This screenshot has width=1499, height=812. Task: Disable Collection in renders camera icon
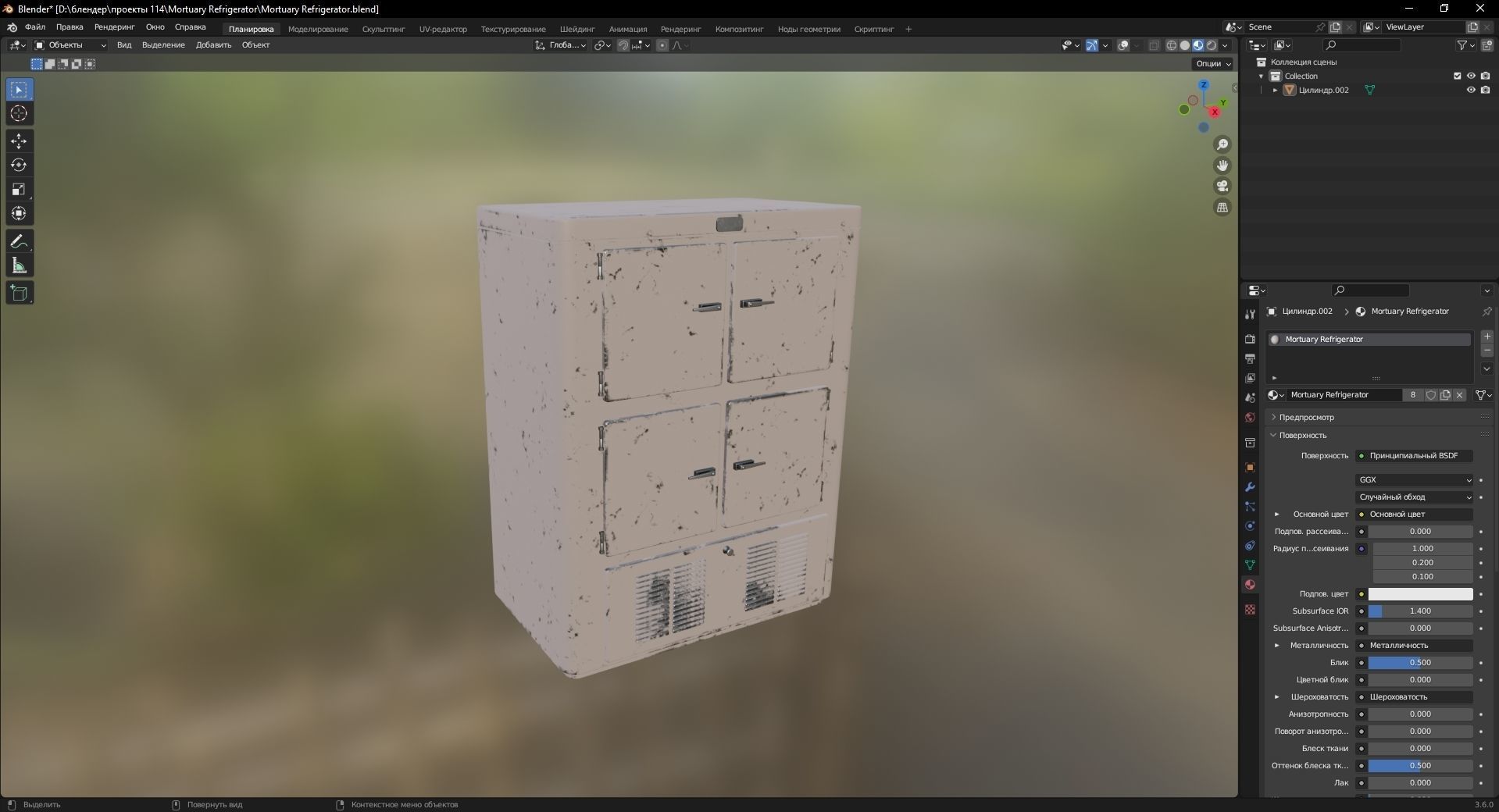coord(1485,76)
